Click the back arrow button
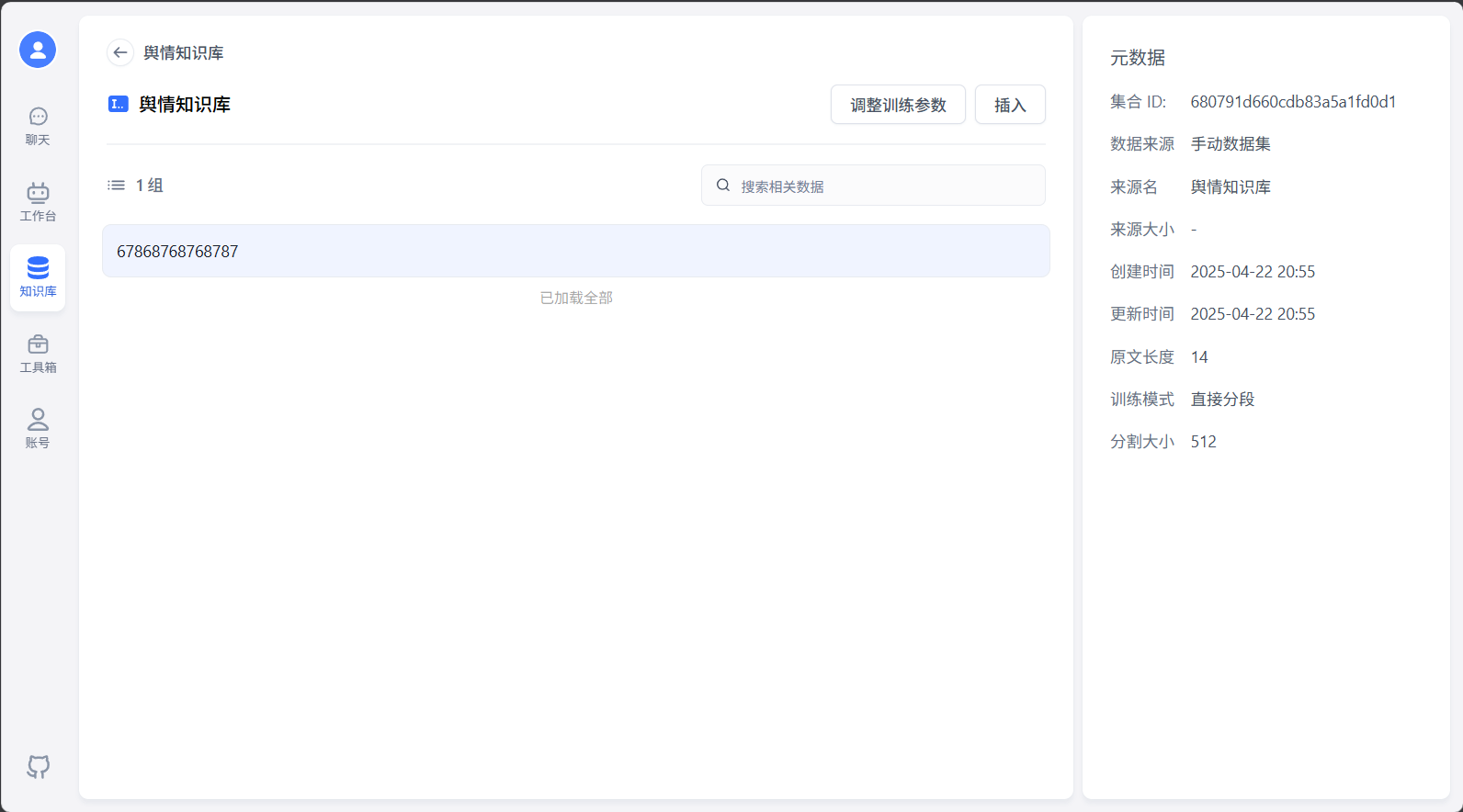Viewport: 1463px width, 812px height. click(120, 52)
